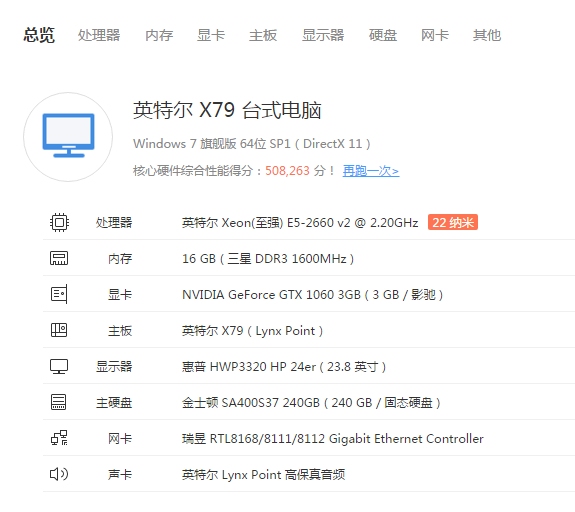Select the score value 508,263
Image resolution: width=575 pixels, height=512 pixels.
(x=288, y=171)
